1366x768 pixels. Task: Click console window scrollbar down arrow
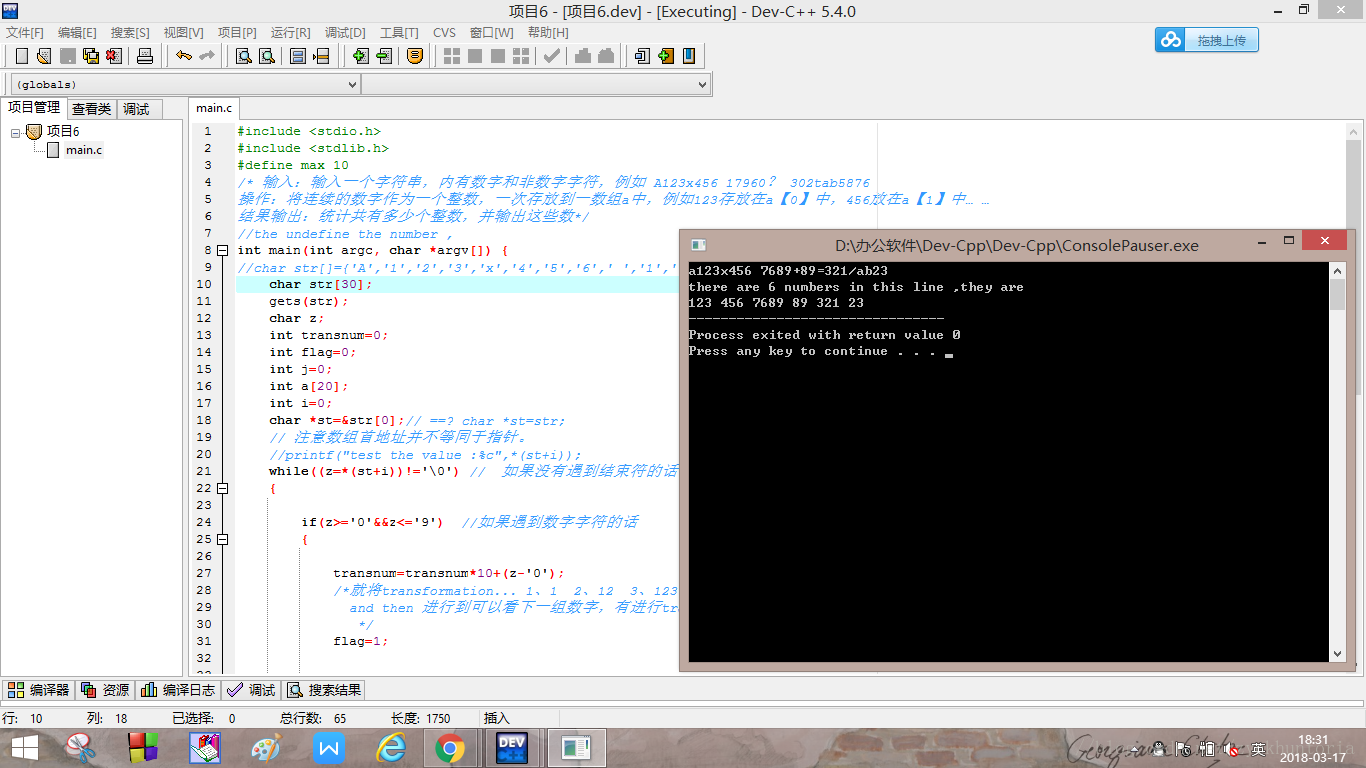tap(1338, 654)
